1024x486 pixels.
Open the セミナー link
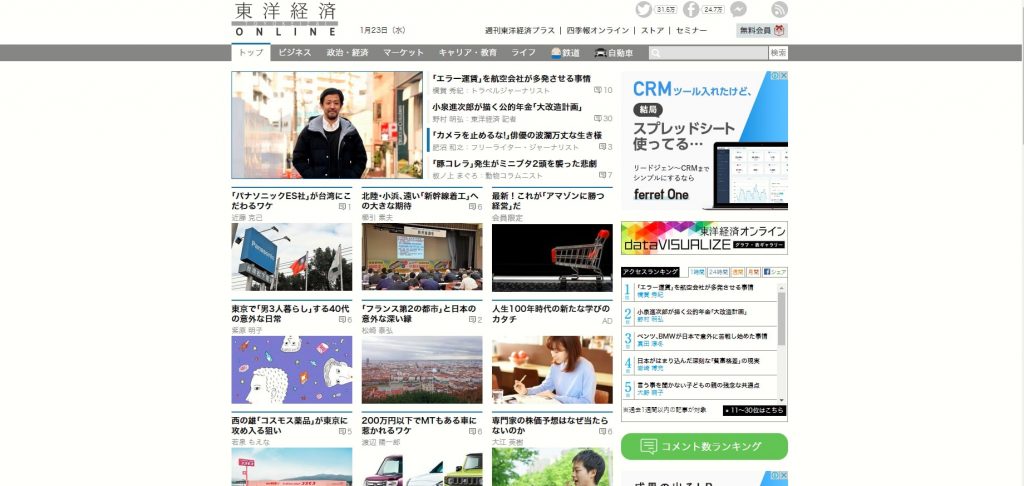[x=691, y=30]
